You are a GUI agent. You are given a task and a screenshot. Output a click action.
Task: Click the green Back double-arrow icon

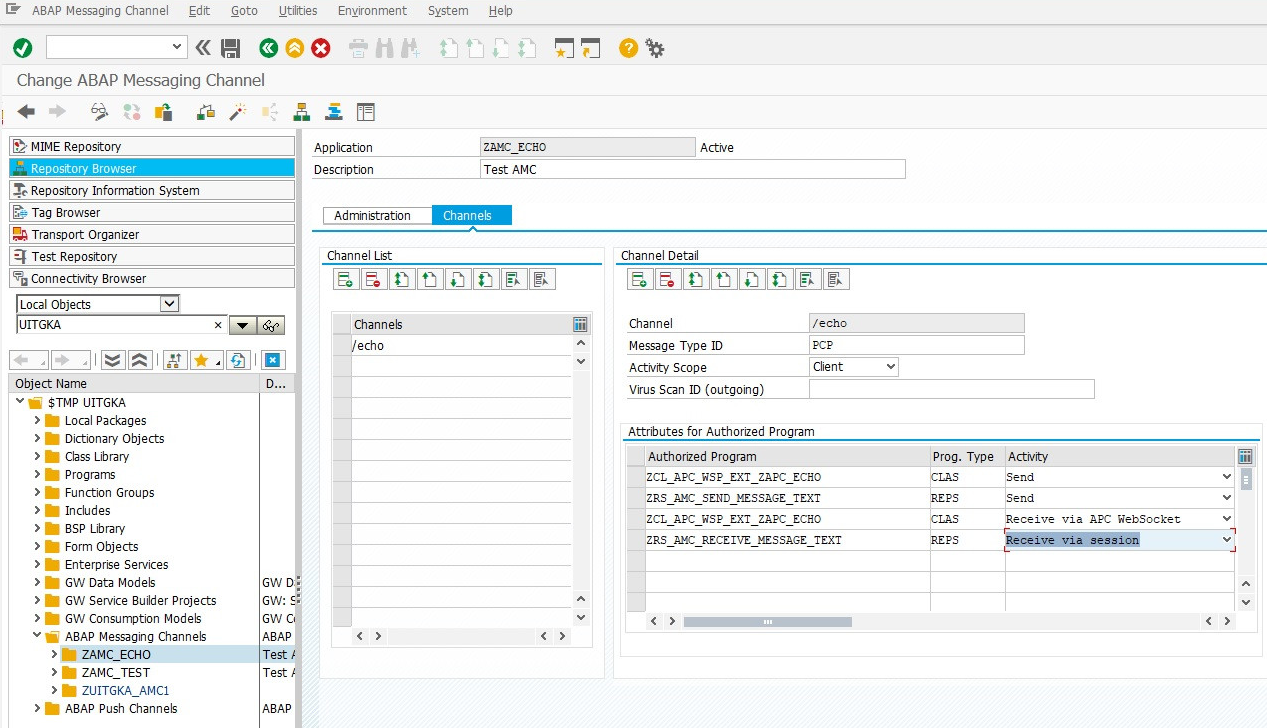click(268, 48)
